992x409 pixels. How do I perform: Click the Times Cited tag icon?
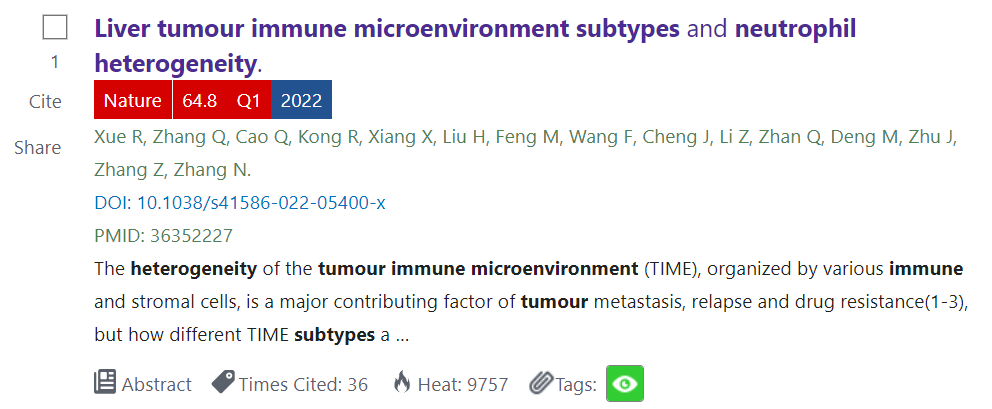point(222,383)
